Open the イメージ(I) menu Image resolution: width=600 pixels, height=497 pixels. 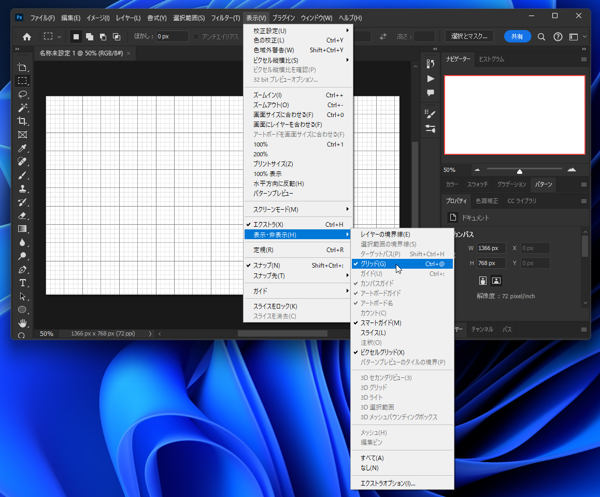point(98,18)
